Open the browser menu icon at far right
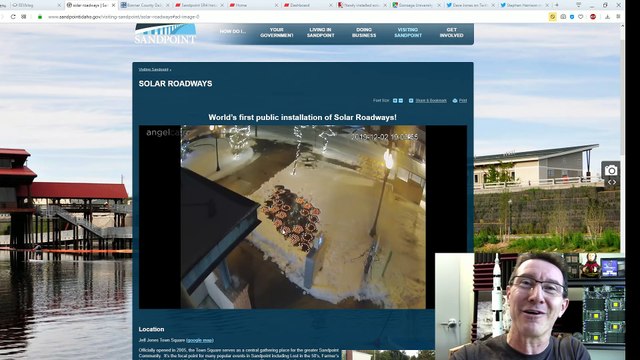This screenshot has height=360, width=640. [x=618, y=17]
